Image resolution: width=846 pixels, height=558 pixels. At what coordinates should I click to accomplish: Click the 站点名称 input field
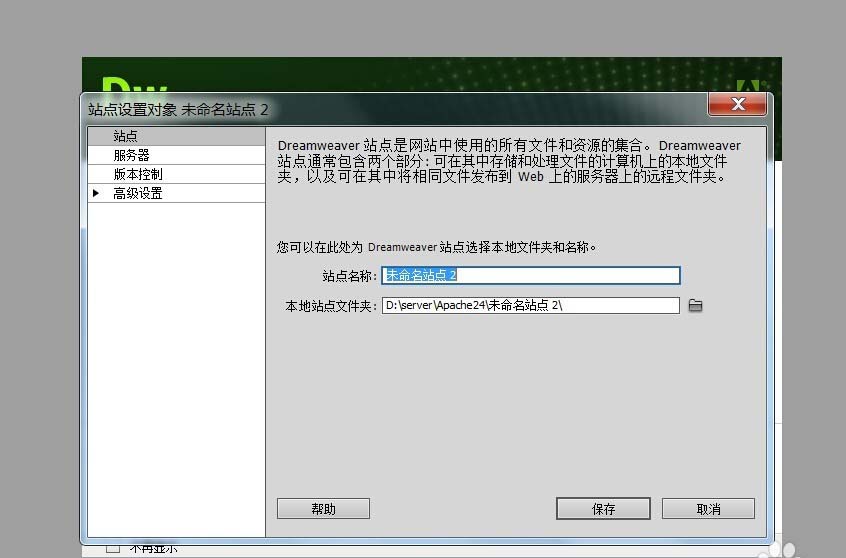pos(531,275)
